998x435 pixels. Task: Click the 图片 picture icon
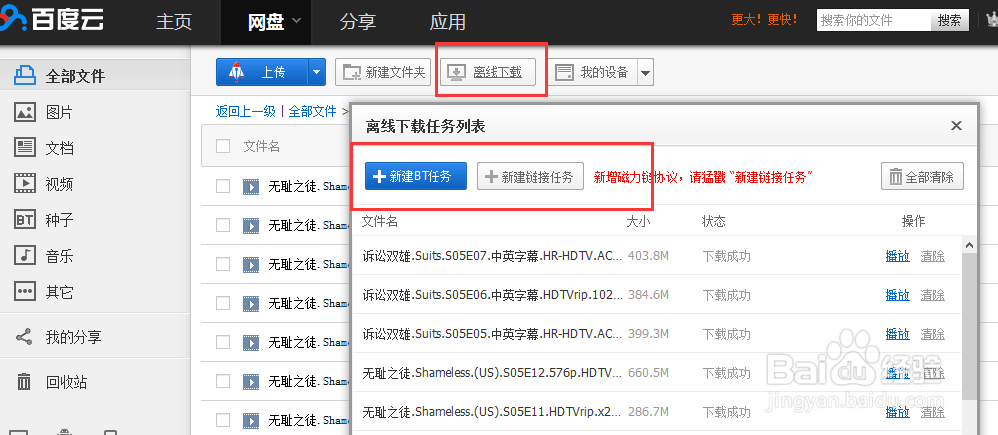point(25,112)
